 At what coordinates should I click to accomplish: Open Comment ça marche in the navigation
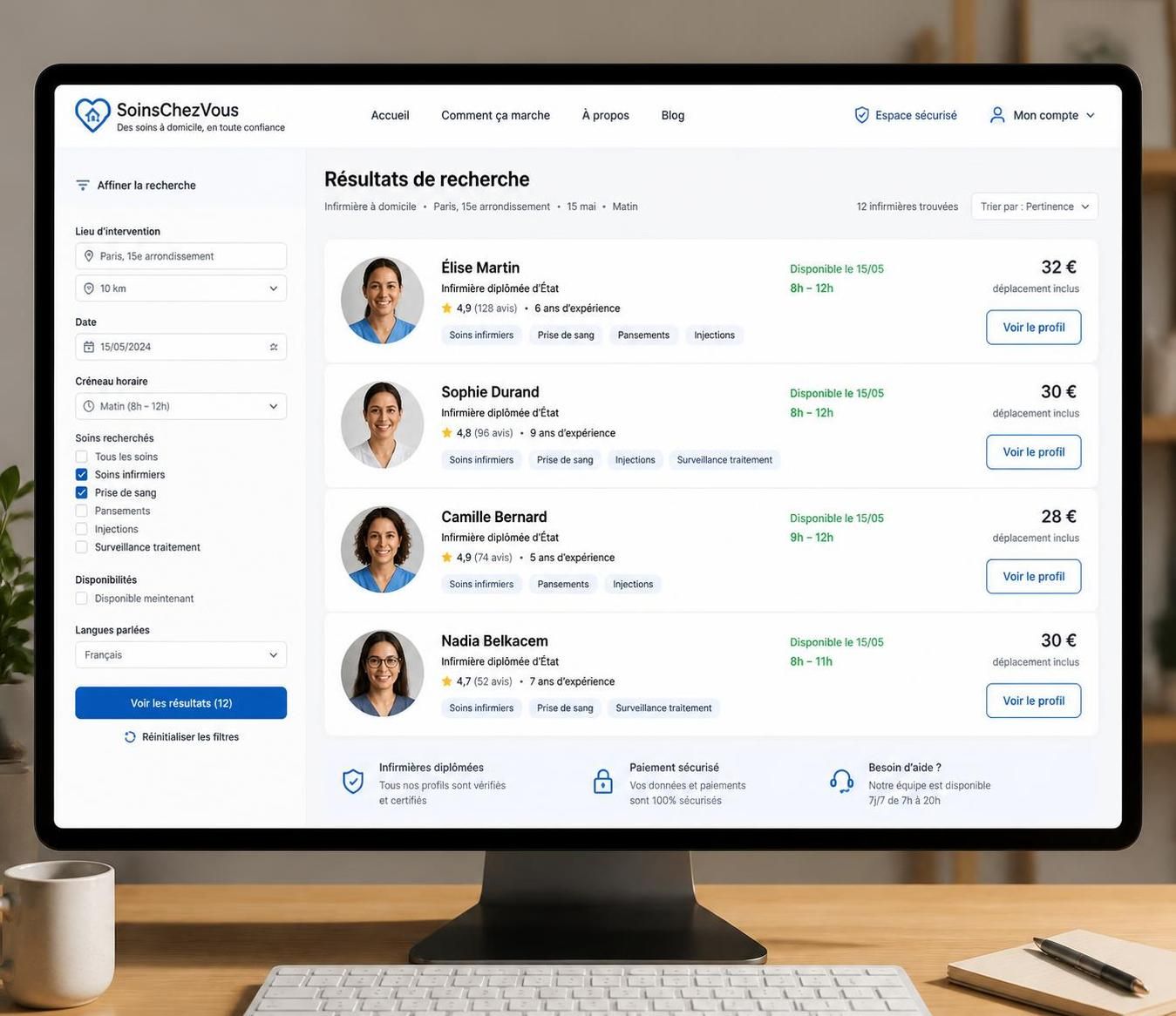point(495,115)
